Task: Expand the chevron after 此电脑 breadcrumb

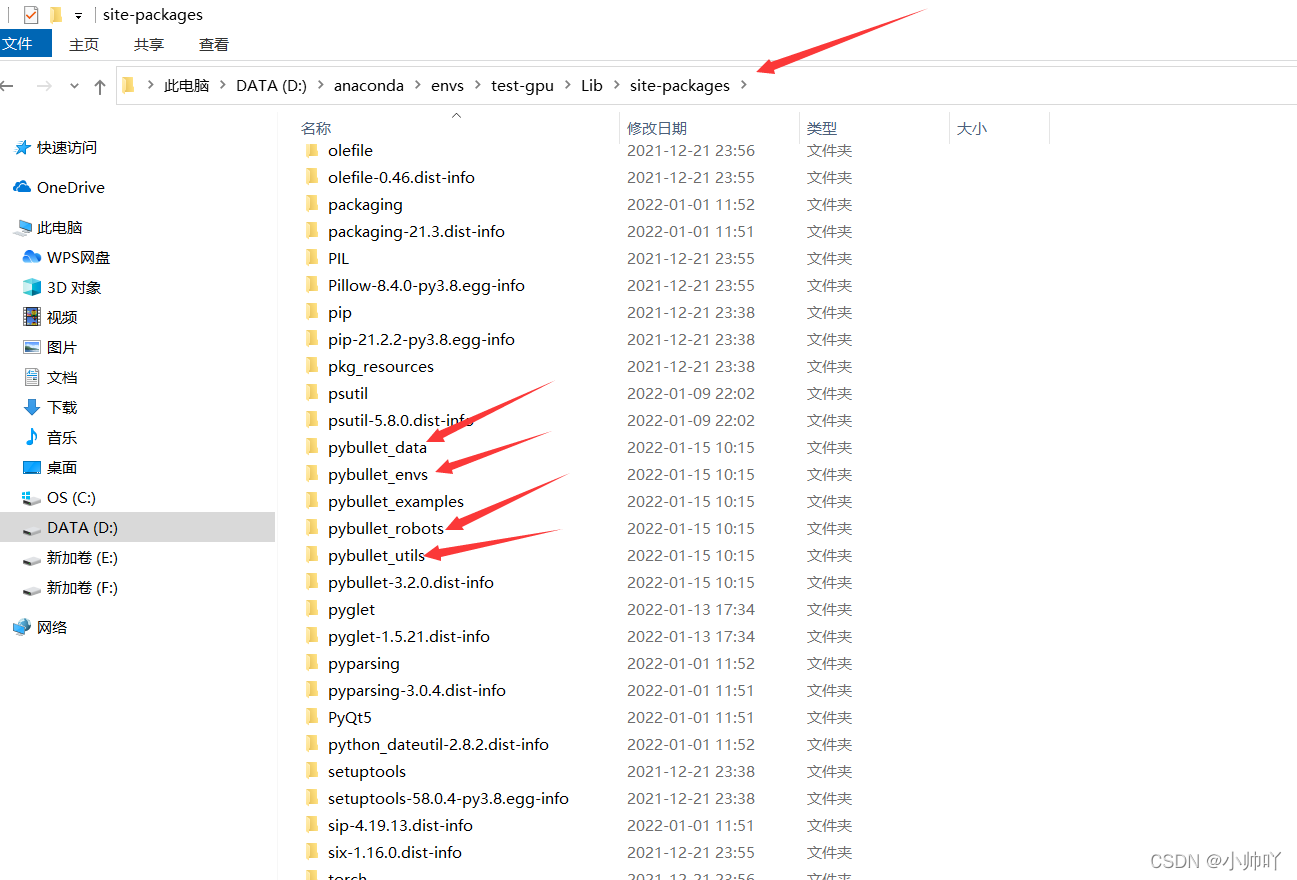Action: click(223, 86)
